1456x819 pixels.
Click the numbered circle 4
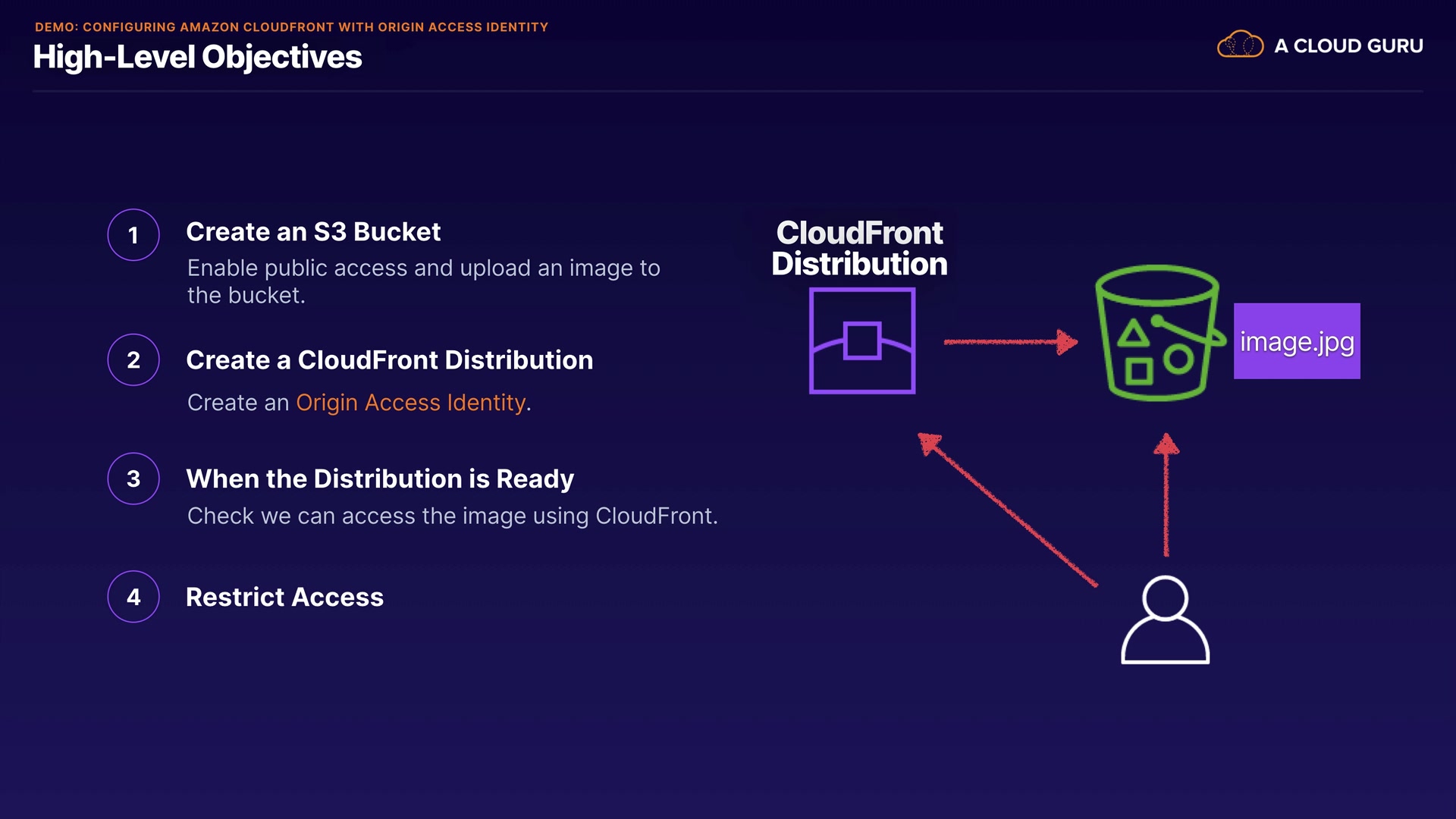click(133, 597)
